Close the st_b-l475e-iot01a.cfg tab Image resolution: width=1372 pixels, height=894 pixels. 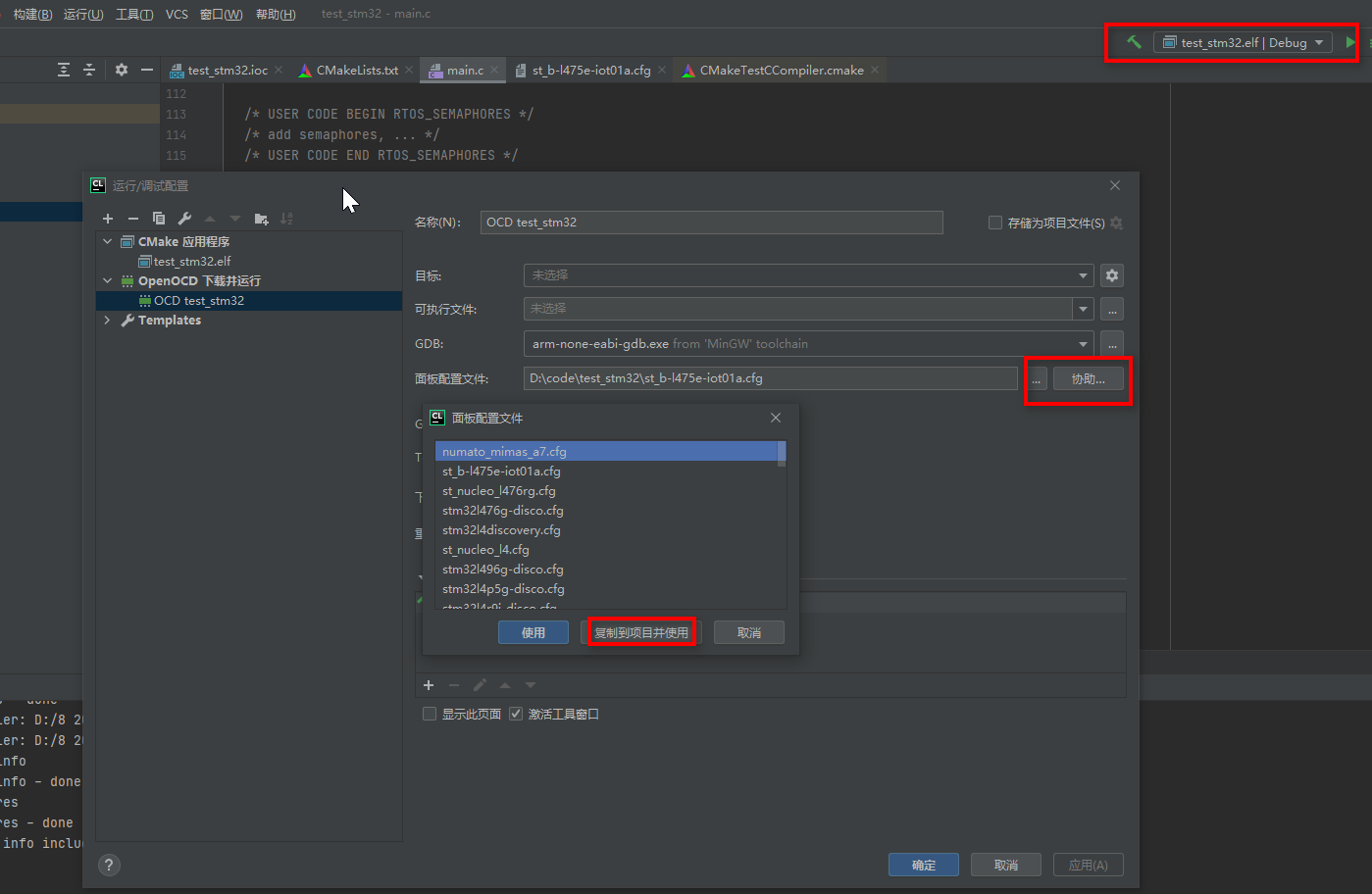click(x=662, y=70)
